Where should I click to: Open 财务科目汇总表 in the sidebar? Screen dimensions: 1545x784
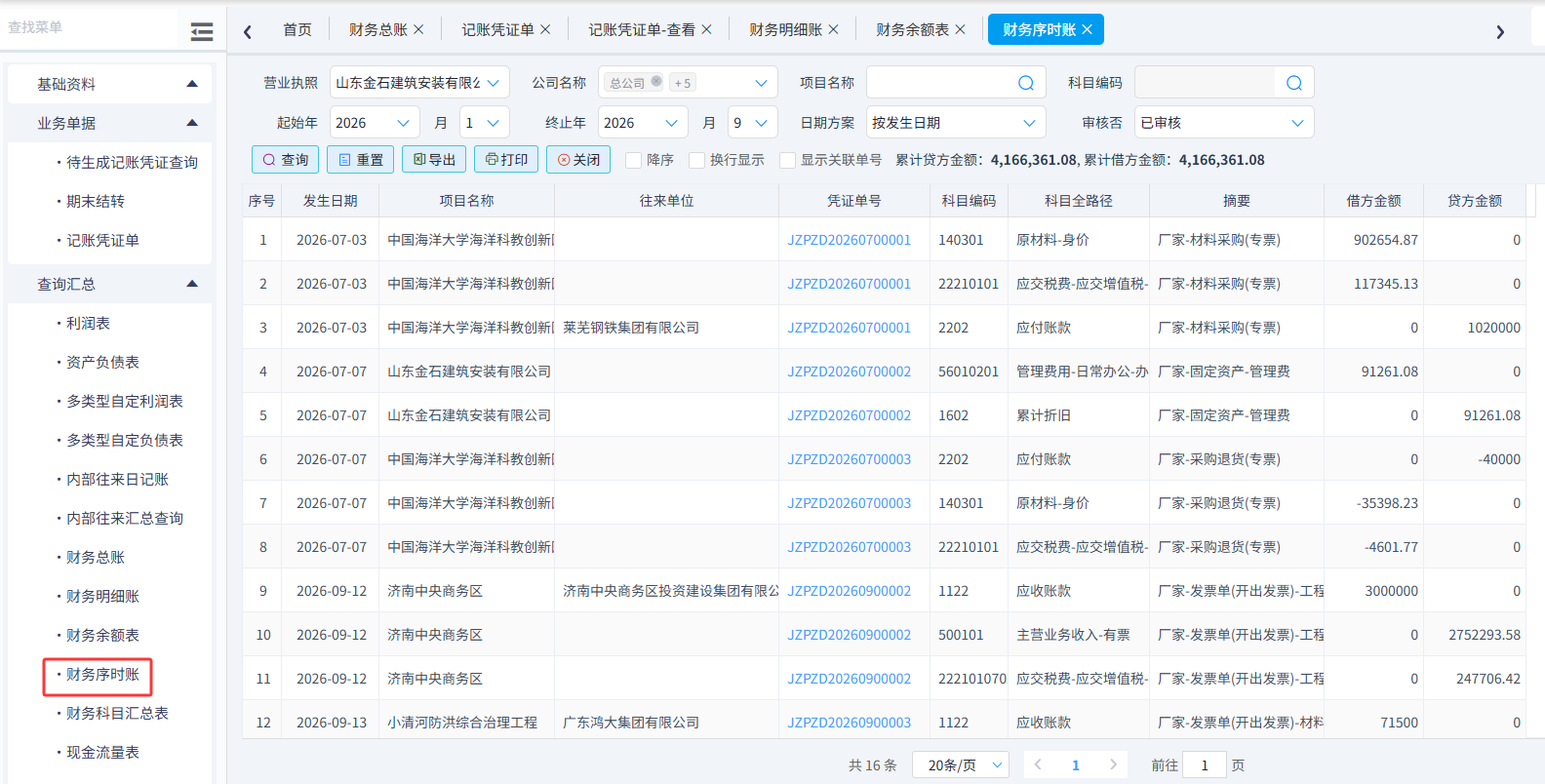[x=117, y=713]
